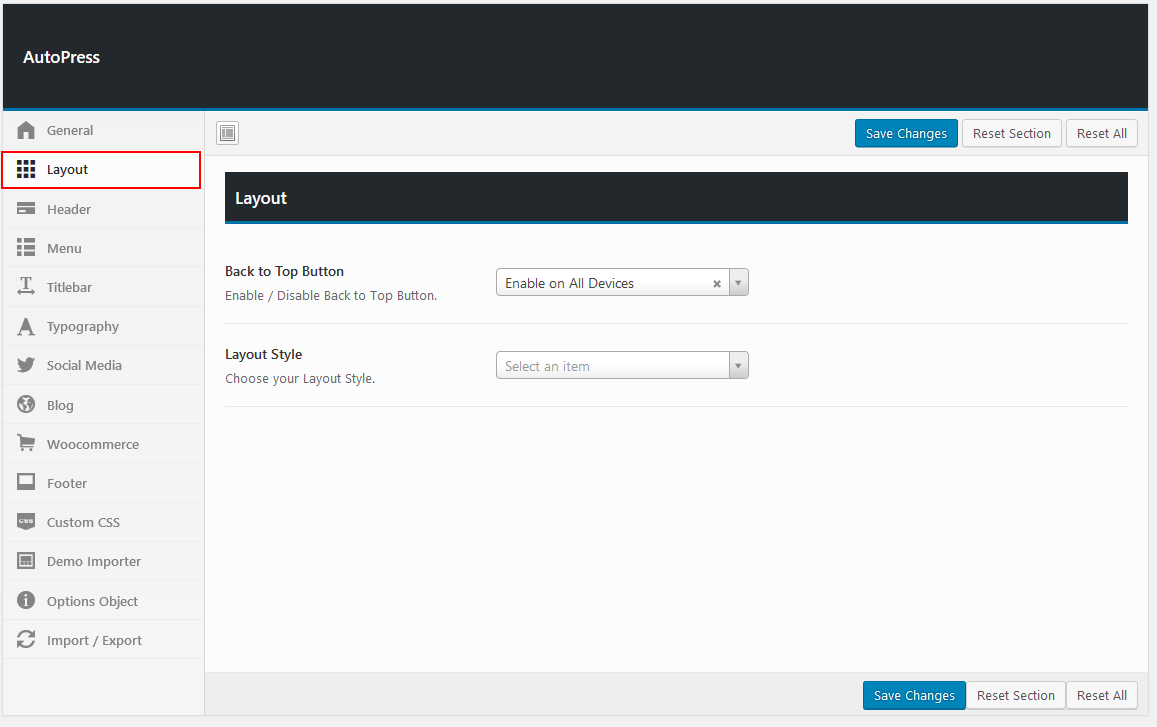
Task: Click the Layout grid icon
Action: [x=26, y=169]
